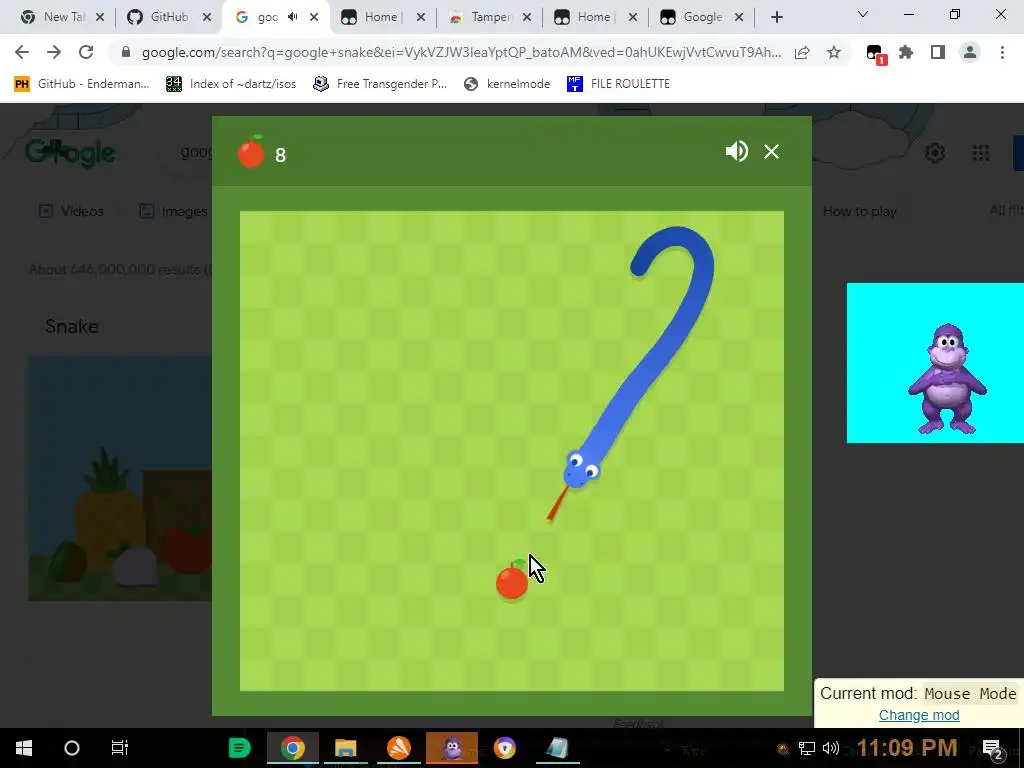Close the GitHub tab
1024x768 pixels.
(207, 17)
